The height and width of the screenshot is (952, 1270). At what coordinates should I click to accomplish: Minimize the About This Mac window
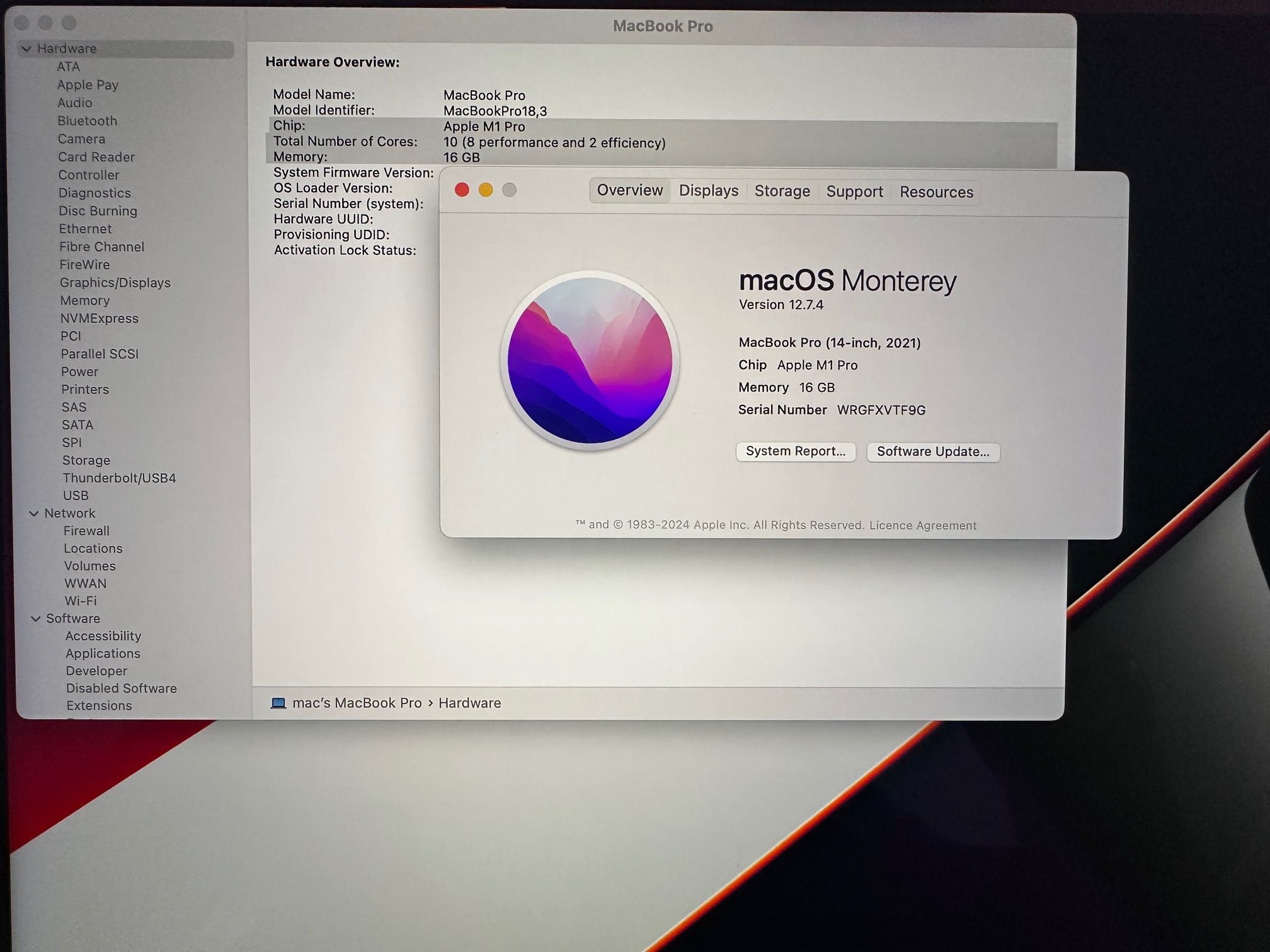click(x=486, y=190)
